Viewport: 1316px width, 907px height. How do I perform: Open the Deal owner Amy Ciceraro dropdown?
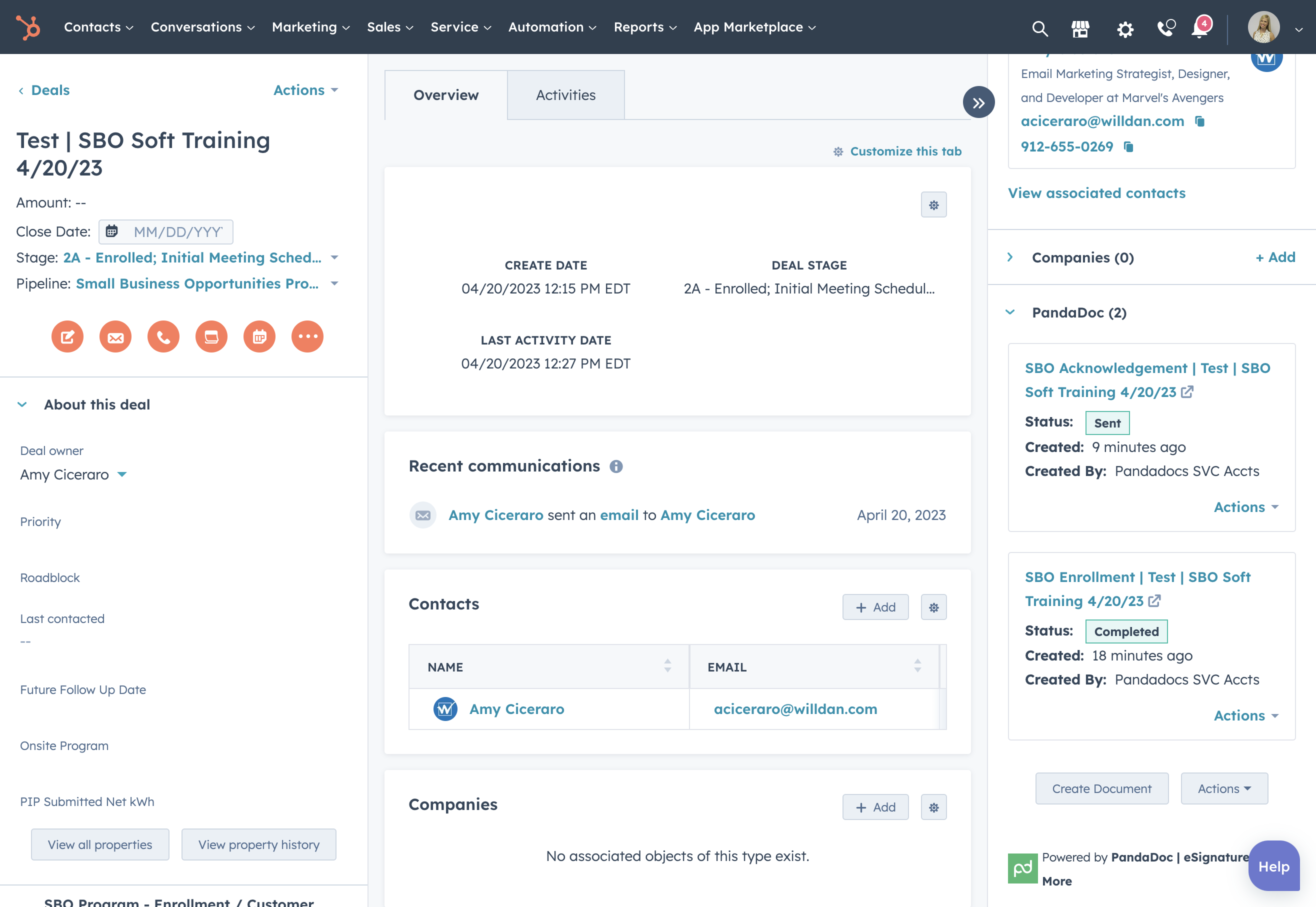click(x=73, y=474)
